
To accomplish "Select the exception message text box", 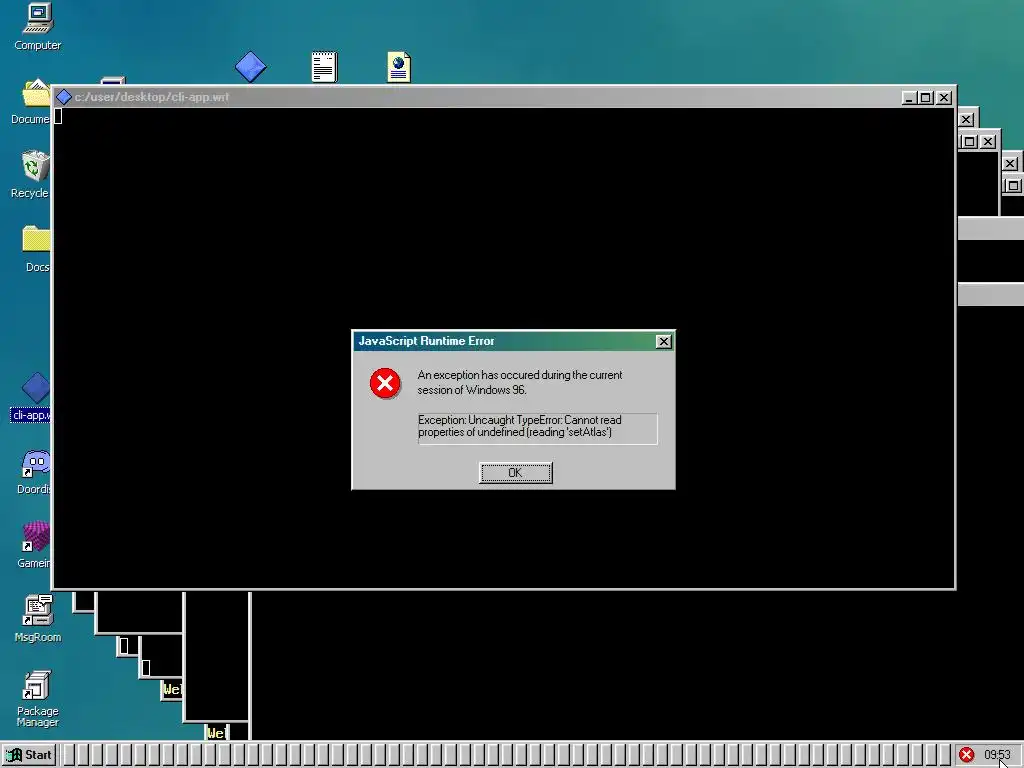I will (537, 428).
